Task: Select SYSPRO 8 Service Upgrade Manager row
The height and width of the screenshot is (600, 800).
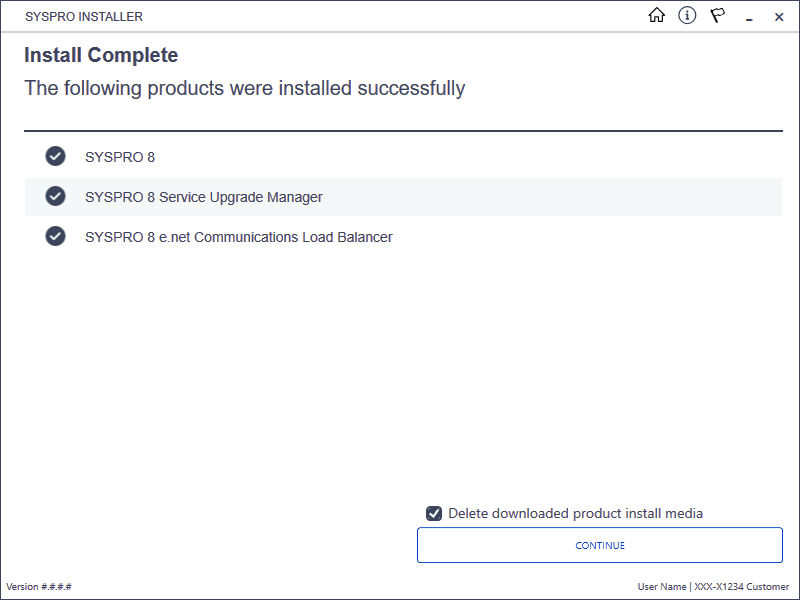Action: click(403, 197)
